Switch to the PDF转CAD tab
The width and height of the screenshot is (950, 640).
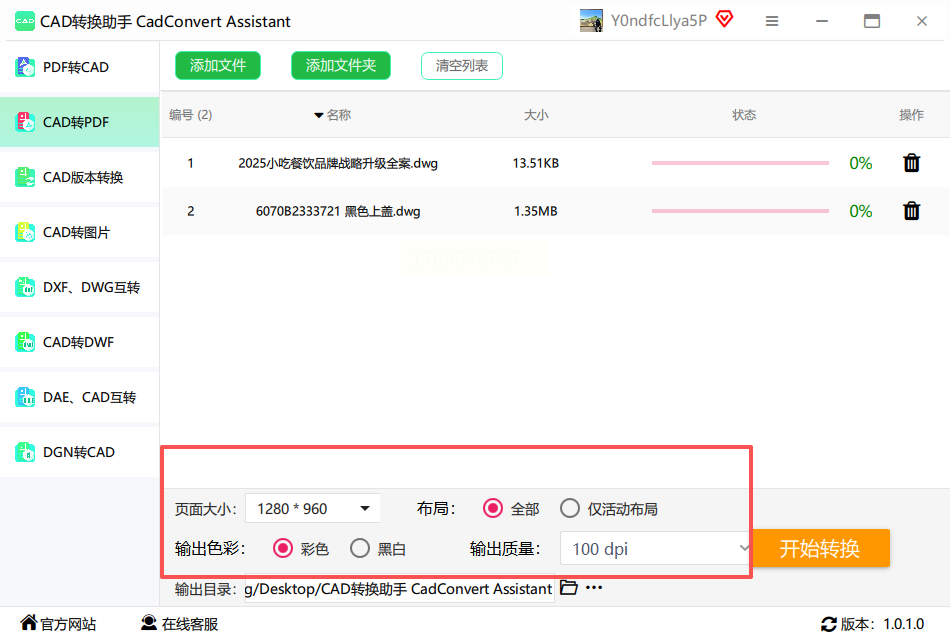point(79,67)
